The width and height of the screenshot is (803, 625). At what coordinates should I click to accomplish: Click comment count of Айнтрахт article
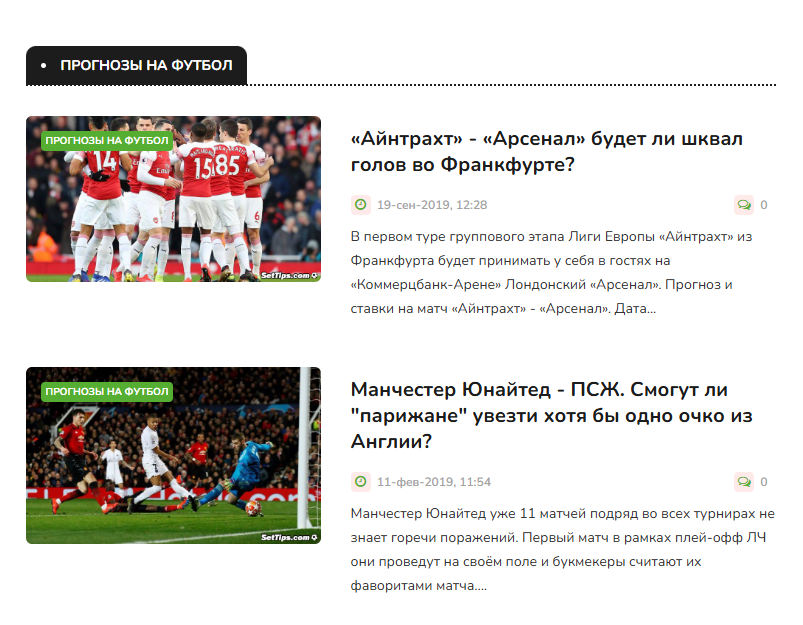click(x=764, y=205)
